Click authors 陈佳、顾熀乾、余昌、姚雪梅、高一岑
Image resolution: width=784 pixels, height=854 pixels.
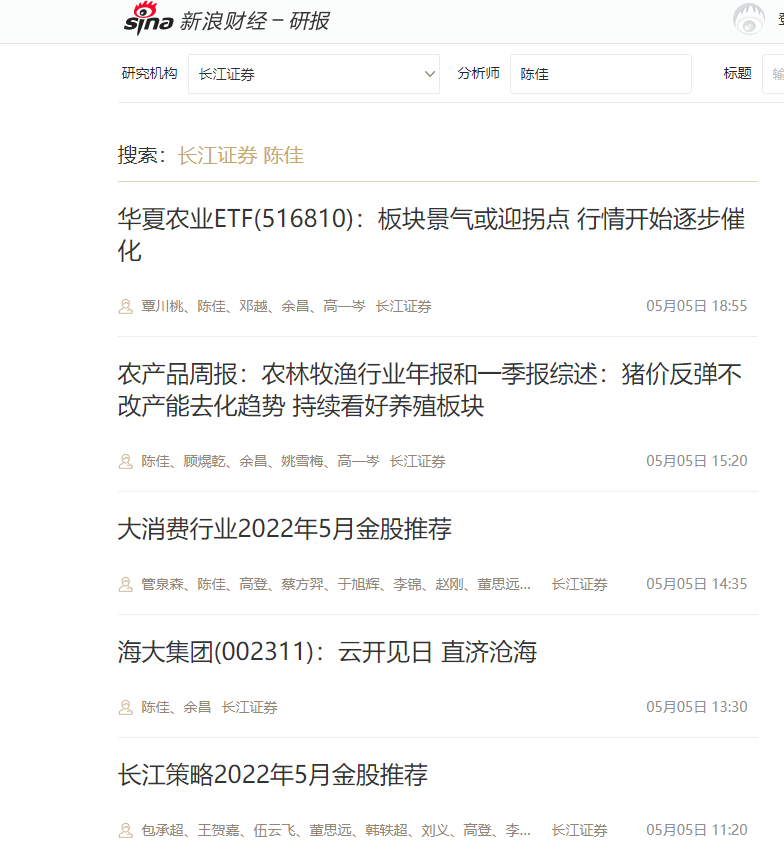(260, 462)
